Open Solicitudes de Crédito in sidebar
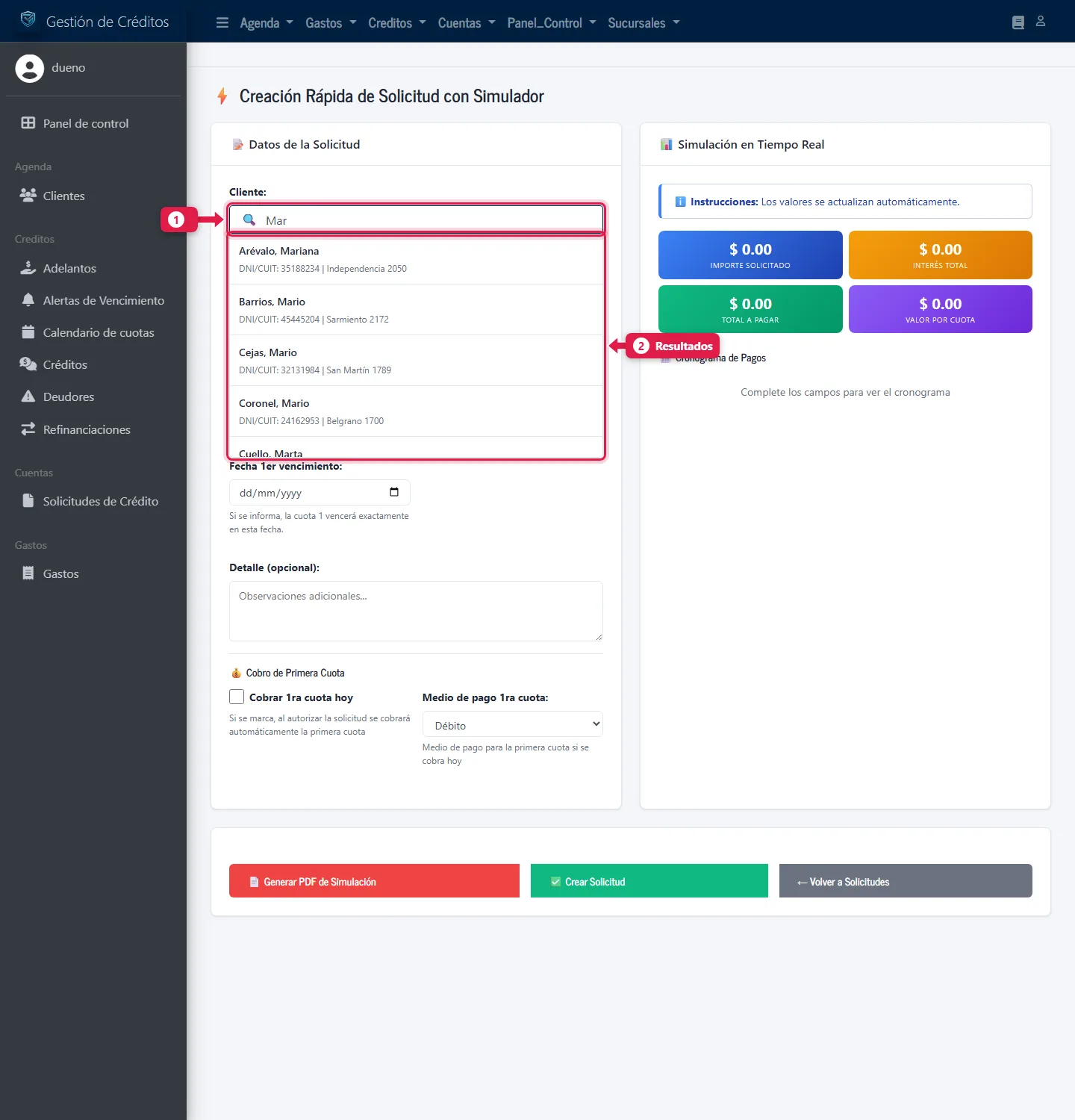The width and height of the screenshot is (1075, 1120). point(93,501)
